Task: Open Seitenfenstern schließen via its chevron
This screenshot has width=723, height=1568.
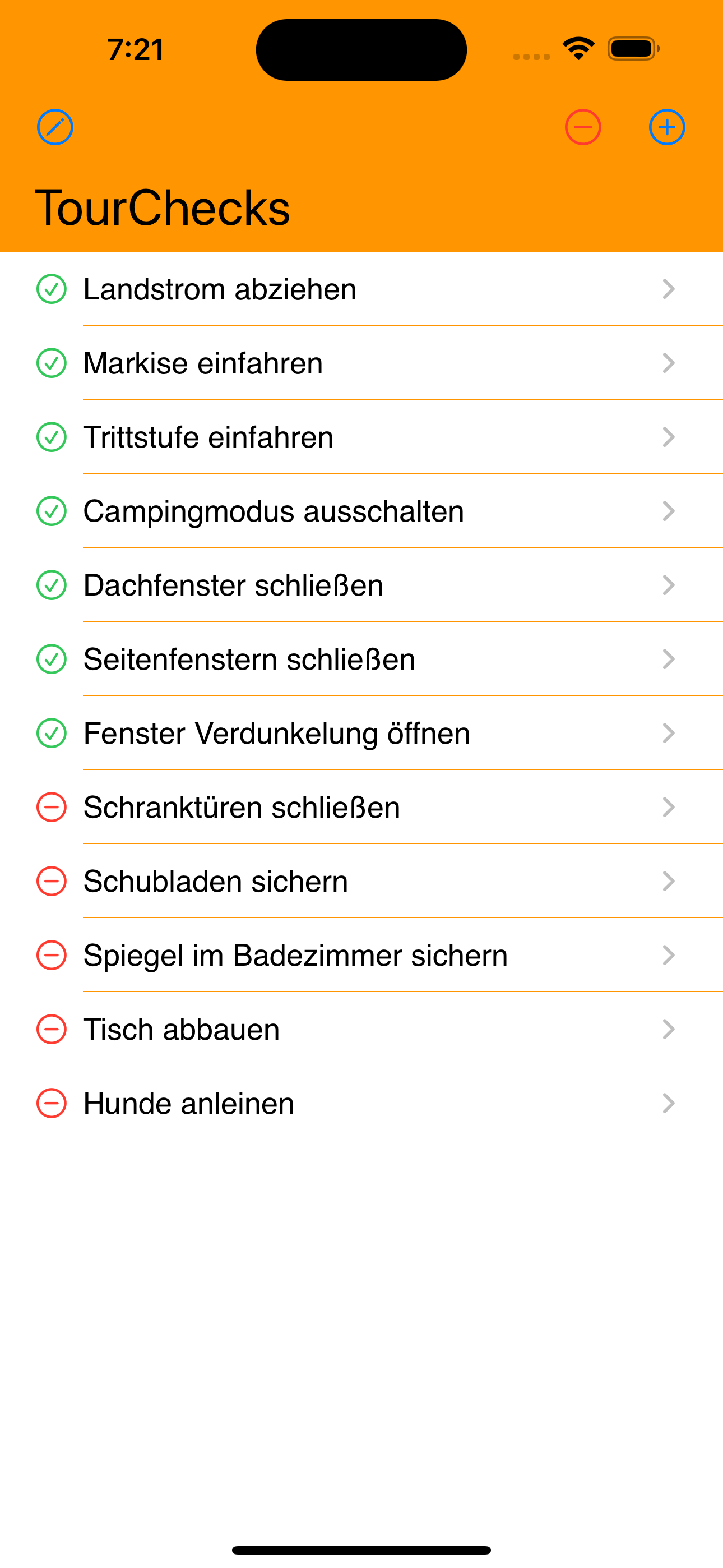Action: (x=669, y=659)
